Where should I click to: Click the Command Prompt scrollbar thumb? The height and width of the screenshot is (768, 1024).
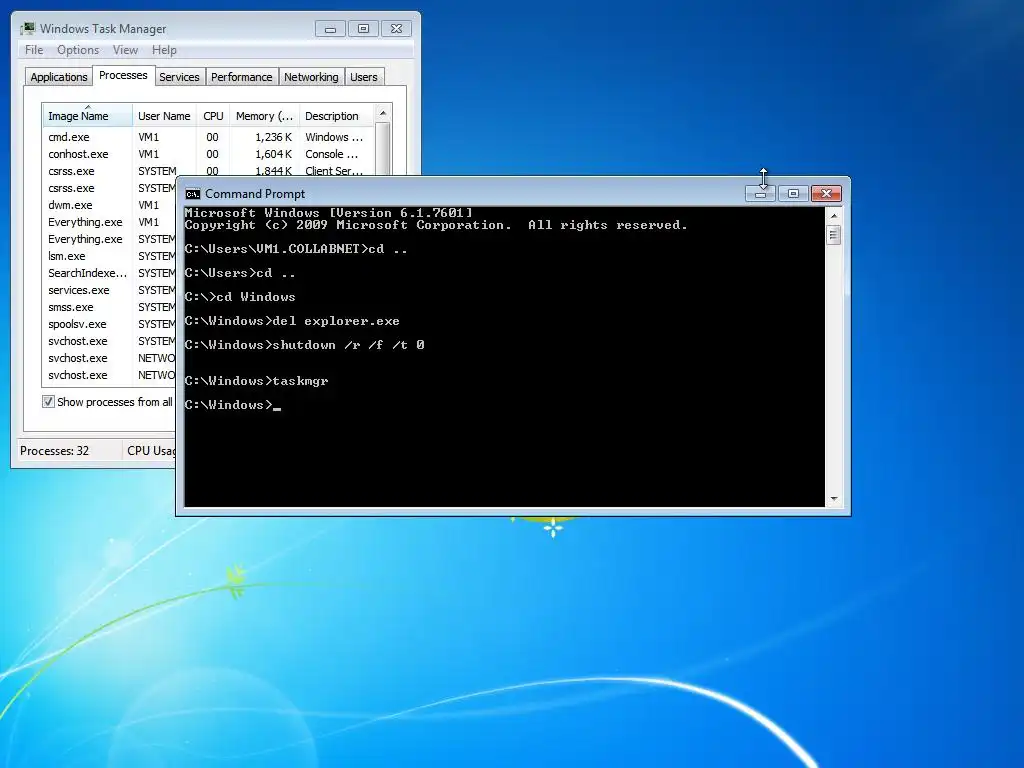(833, 234)
